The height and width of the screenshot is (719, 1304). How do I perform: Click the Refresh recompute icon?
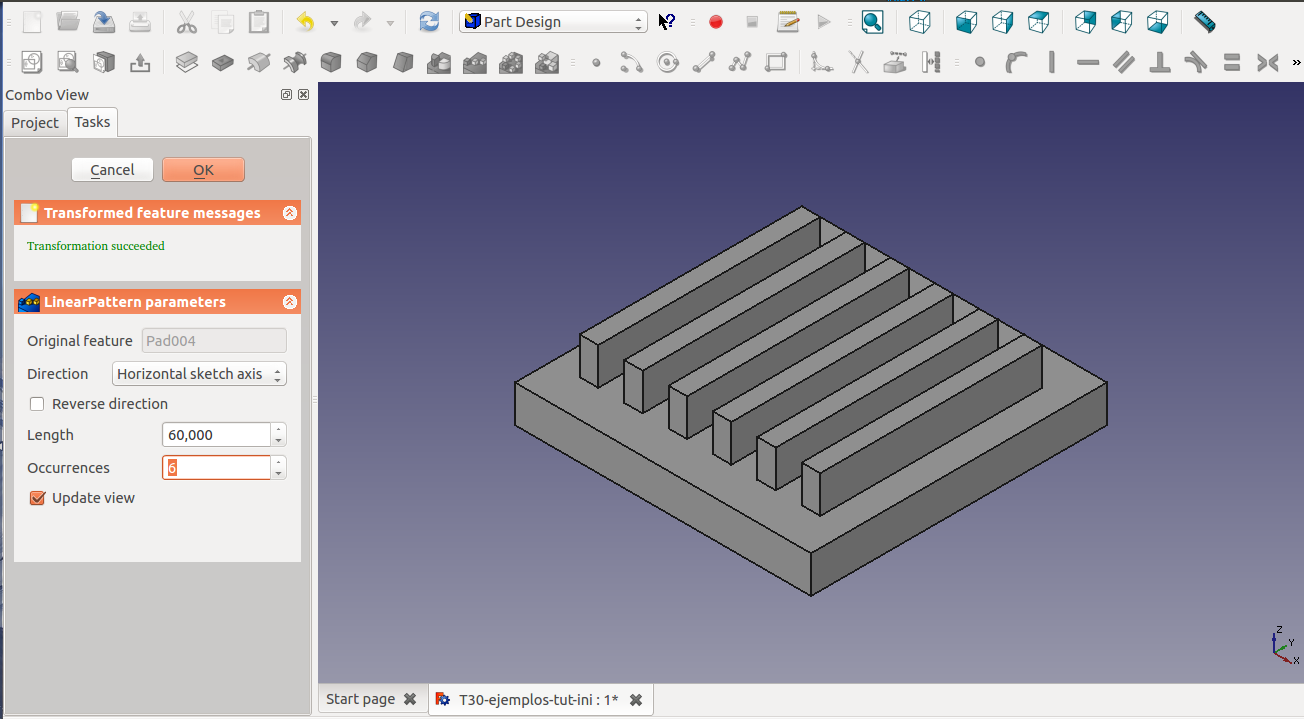tap(429, 21)
